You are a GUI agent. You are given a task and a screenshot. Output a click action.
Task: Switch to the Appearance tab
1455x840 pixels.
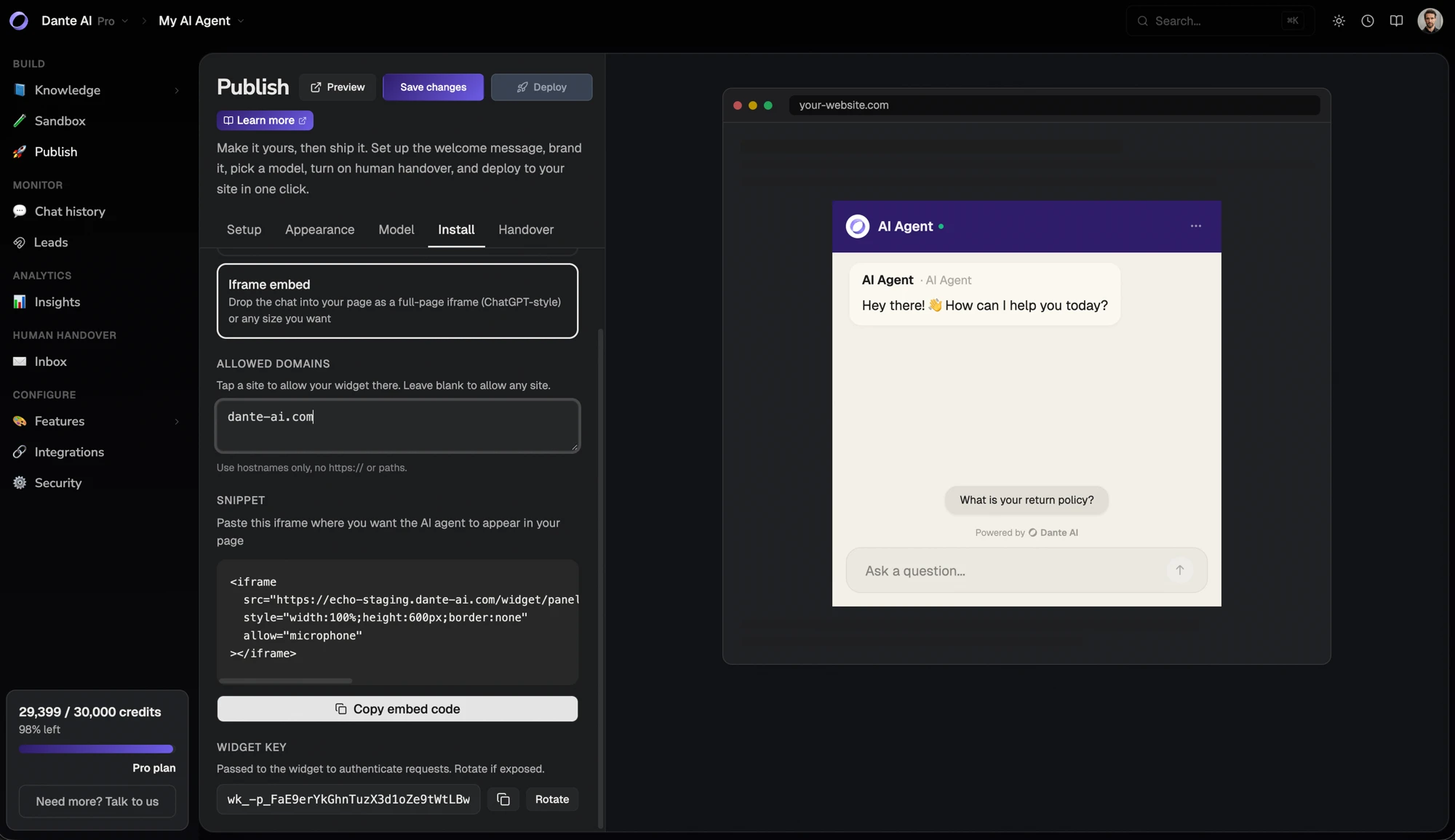point(320,230)
